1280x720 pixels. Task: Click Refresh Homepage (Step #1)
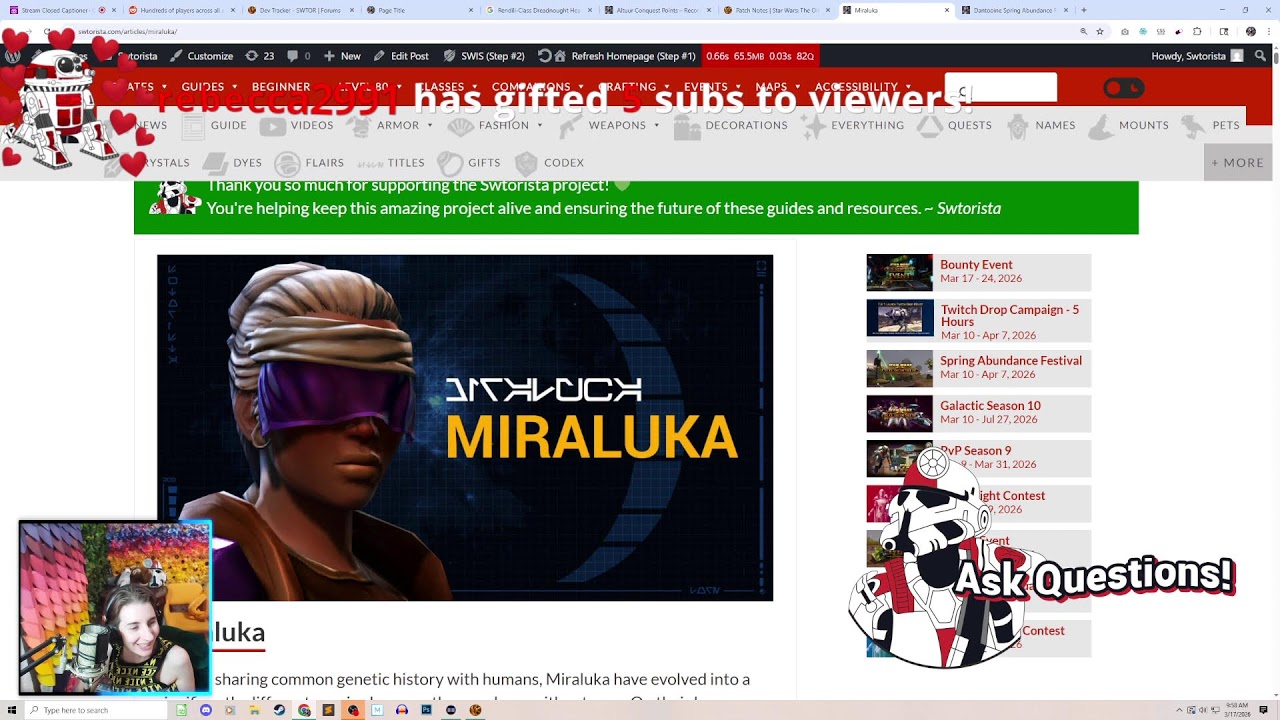click(617, 56)
